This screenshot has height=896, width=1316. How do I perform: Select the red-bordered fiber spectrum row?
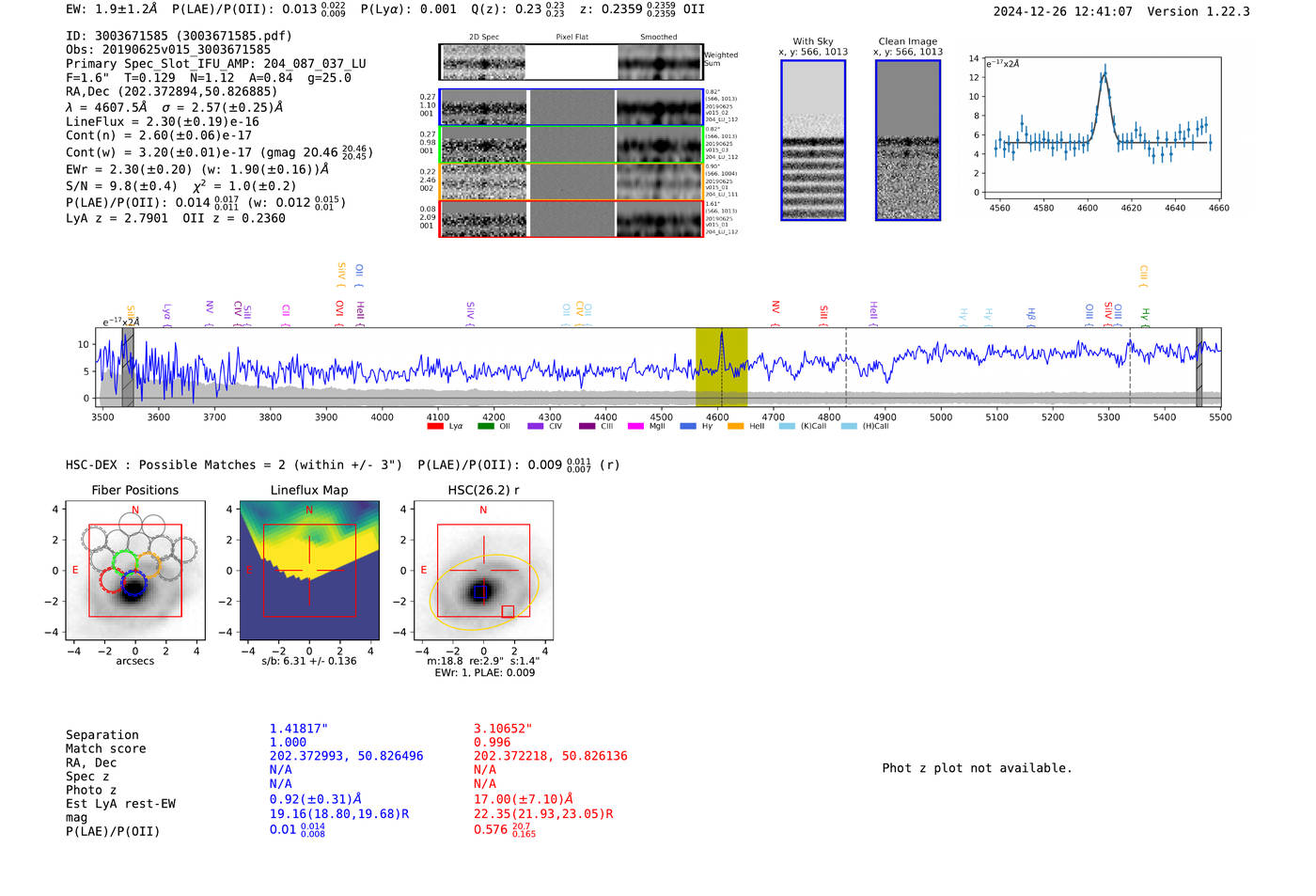pos(571,219)
